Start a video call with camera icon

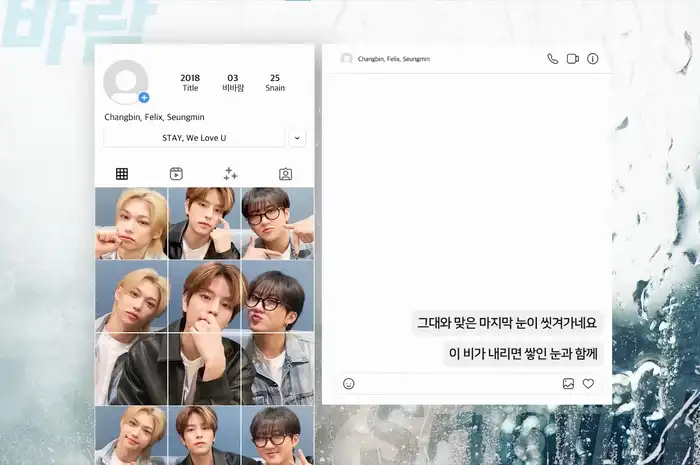click(x=573, y=59)
